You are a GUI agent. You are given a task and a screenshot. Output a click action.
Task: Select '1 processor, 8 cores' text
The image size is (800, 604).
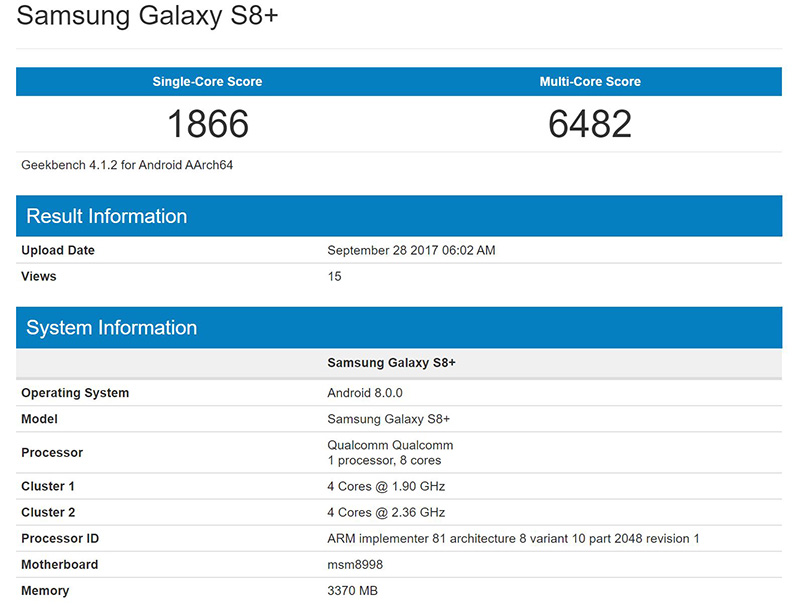click(x=384, y=461)
